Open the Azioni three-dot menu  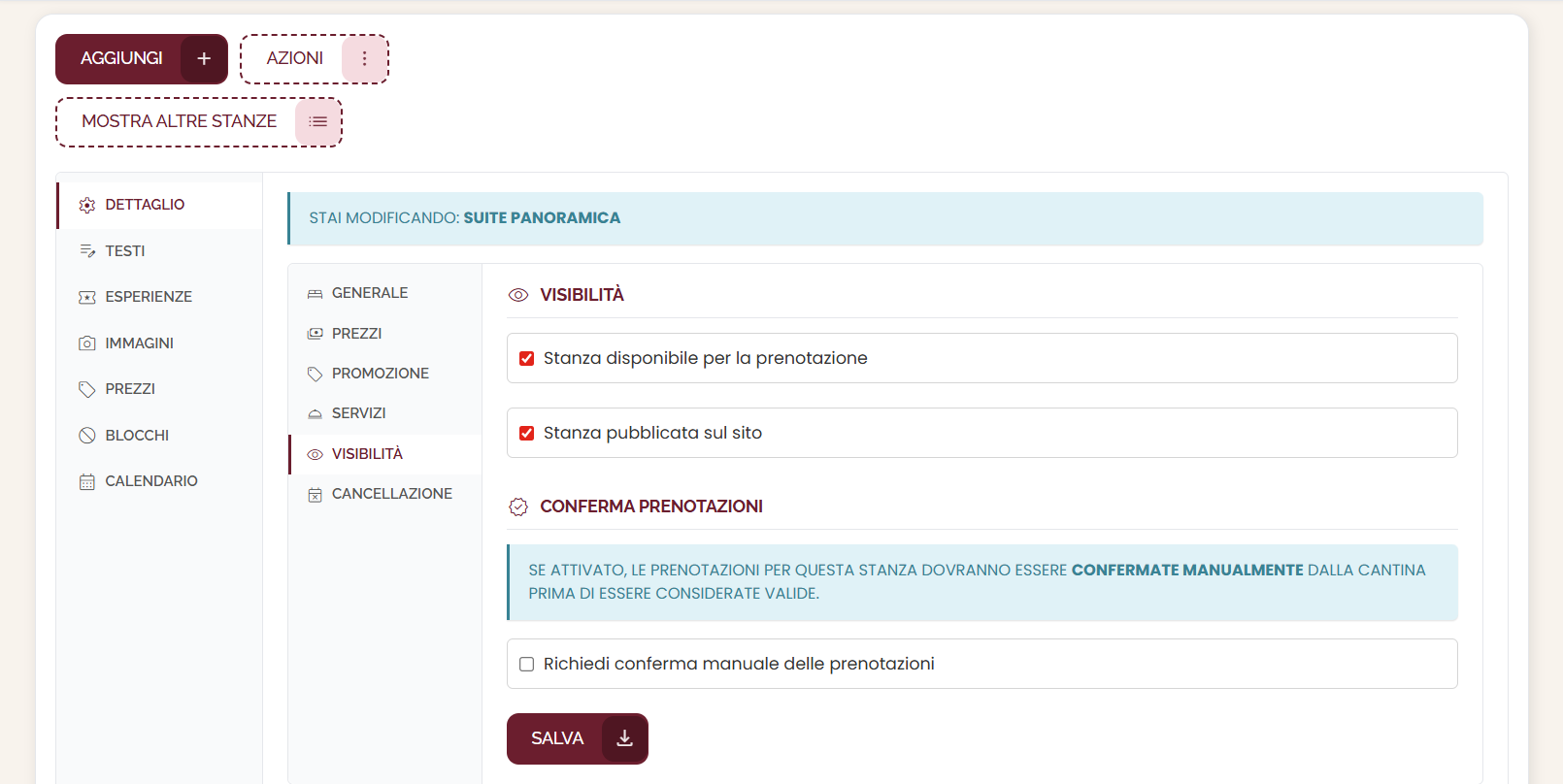pos(364,59)
